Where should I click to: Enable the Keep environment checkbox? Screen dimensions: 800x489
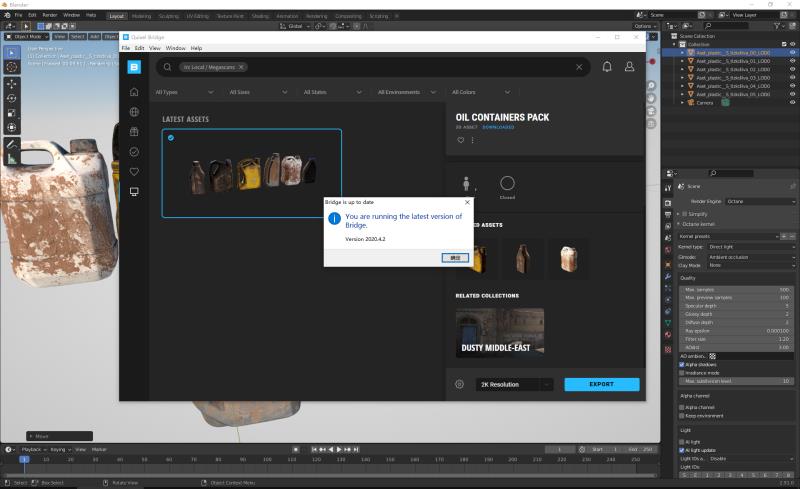pos(682,415)
